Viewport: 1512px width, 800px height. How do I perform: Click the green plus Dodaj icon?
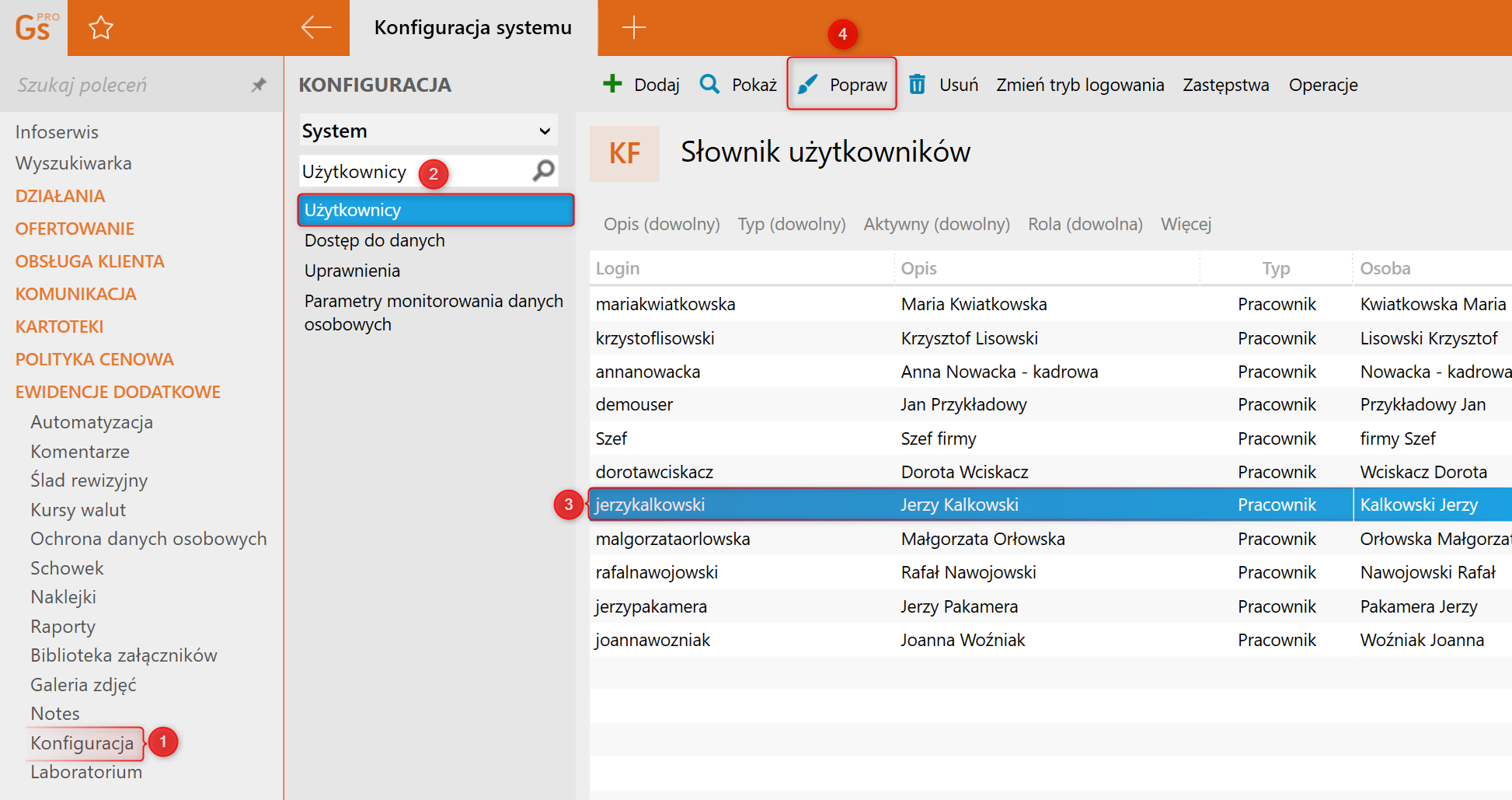pyautogui.click(x=612, y=84)
